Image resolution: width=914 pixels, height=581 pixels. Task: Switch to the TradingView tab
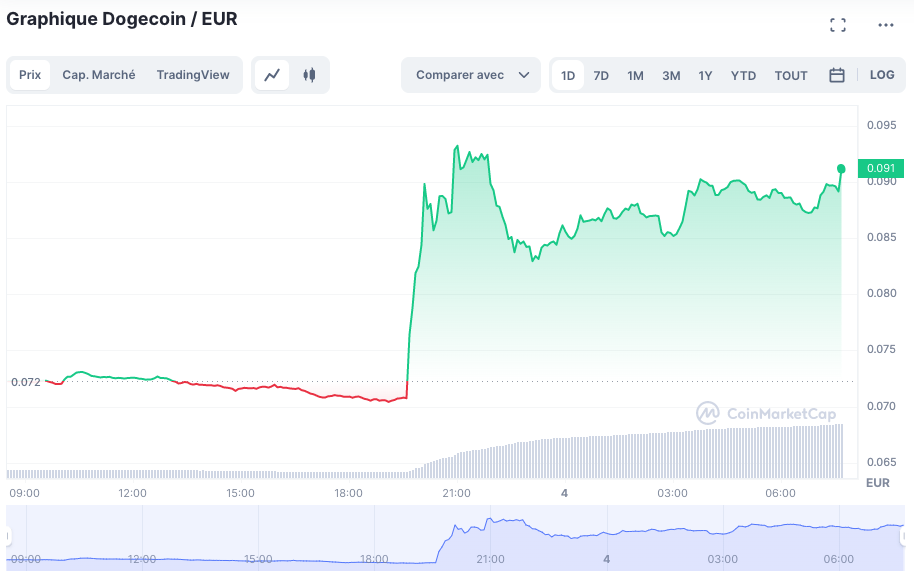pos(193,75)
